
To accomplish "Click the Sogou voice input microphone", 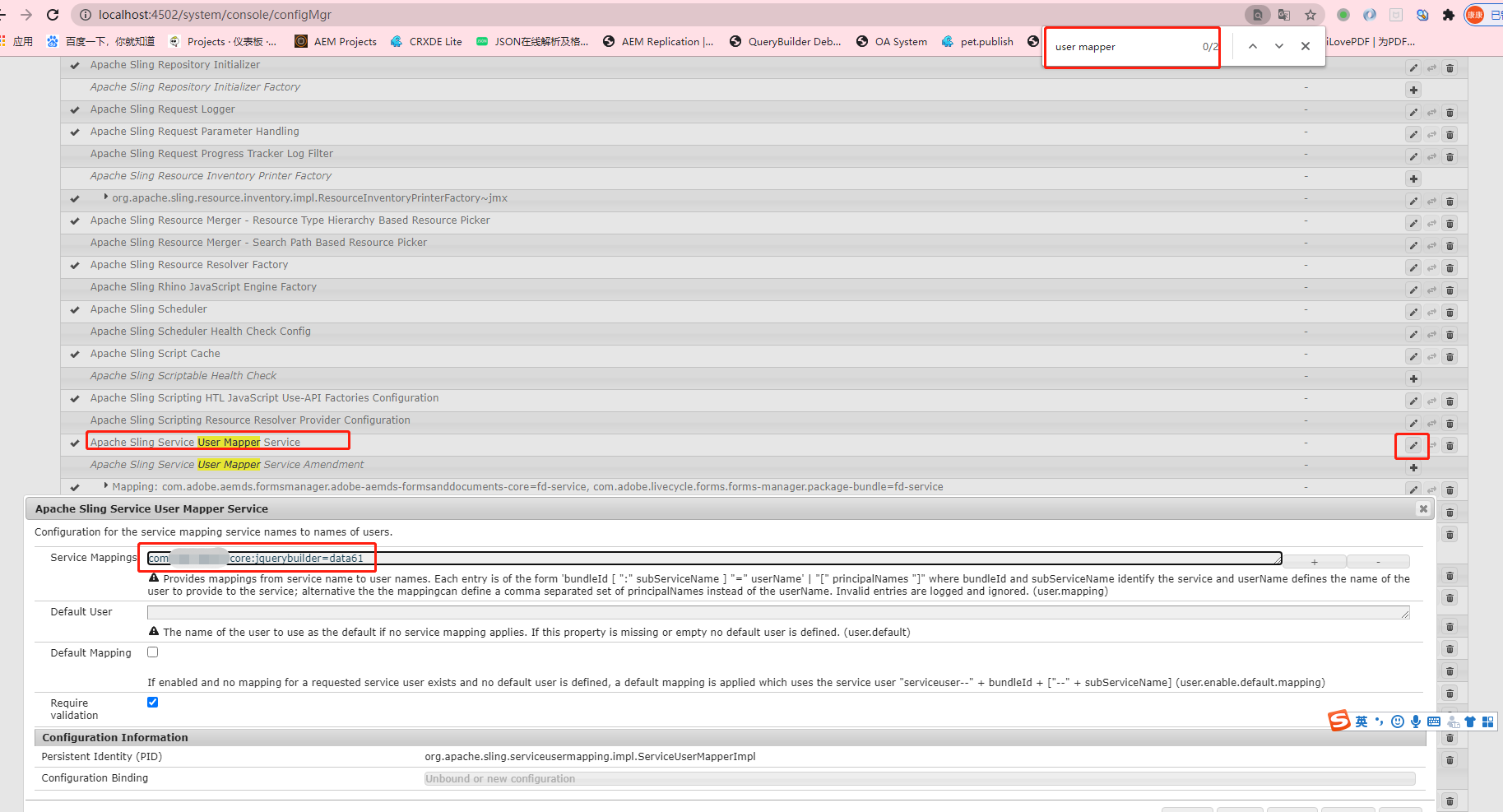I will (x=1416, y=722).
